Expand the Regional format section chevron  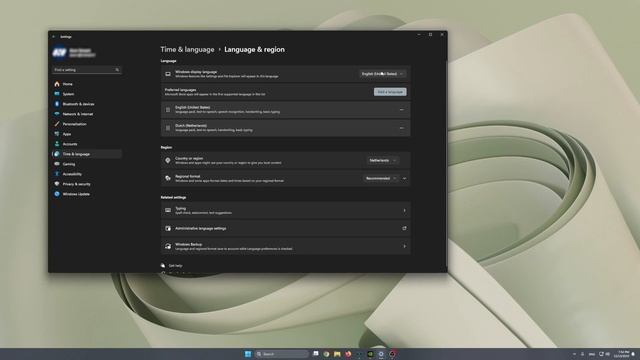404,178
